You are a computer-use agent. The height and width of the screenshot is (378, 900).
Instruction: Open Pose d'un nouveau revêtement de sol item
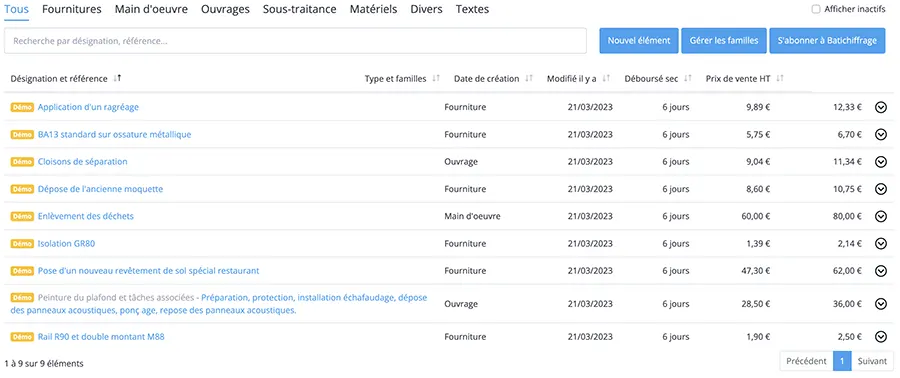point(148,271)
